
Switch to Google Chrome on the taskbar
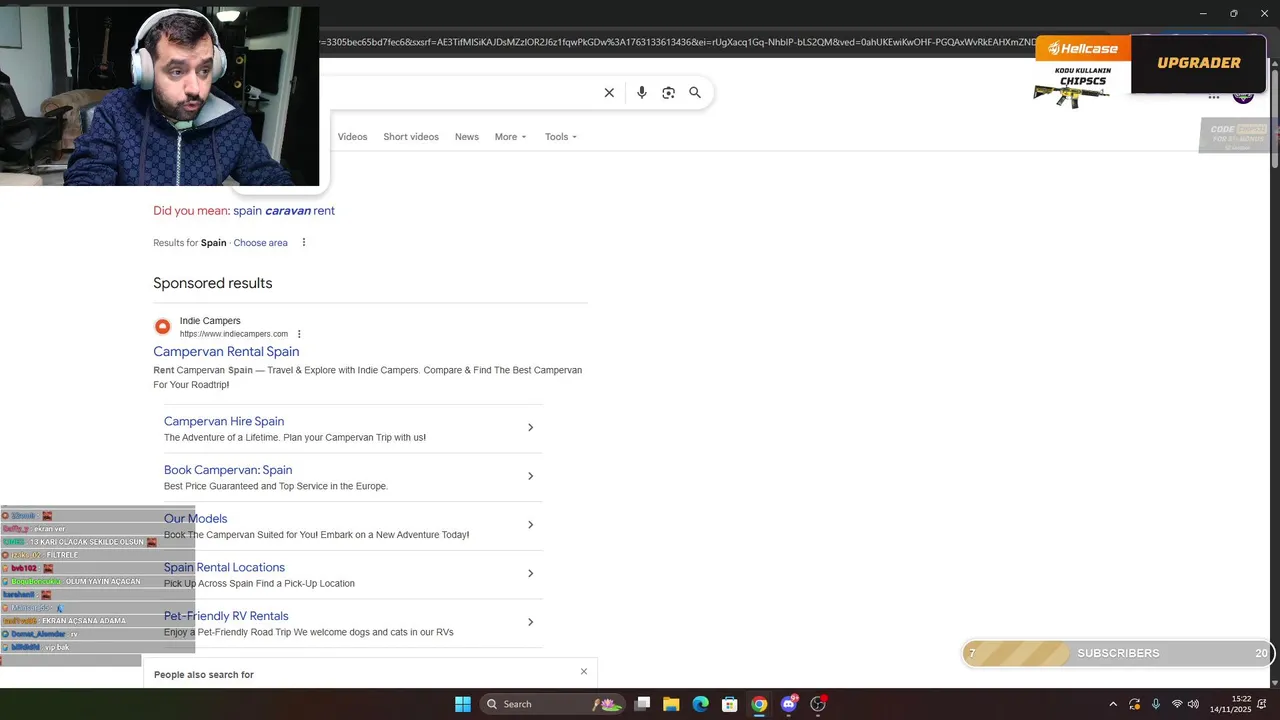coord(759,704)
